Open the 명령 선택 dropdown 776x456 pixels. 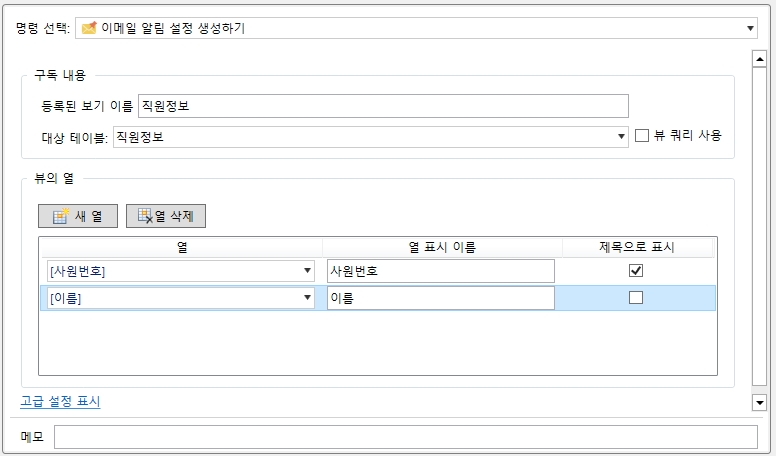[750, 28]
